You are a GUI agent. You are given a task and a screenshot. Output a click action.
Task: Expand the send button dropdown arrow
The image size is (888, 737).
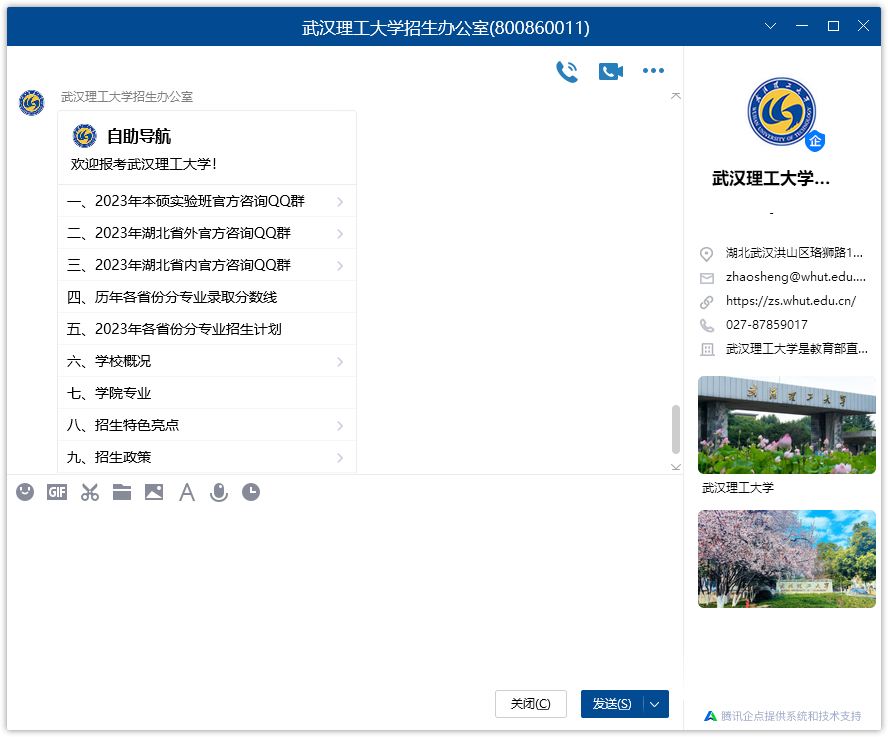point(655,704)
